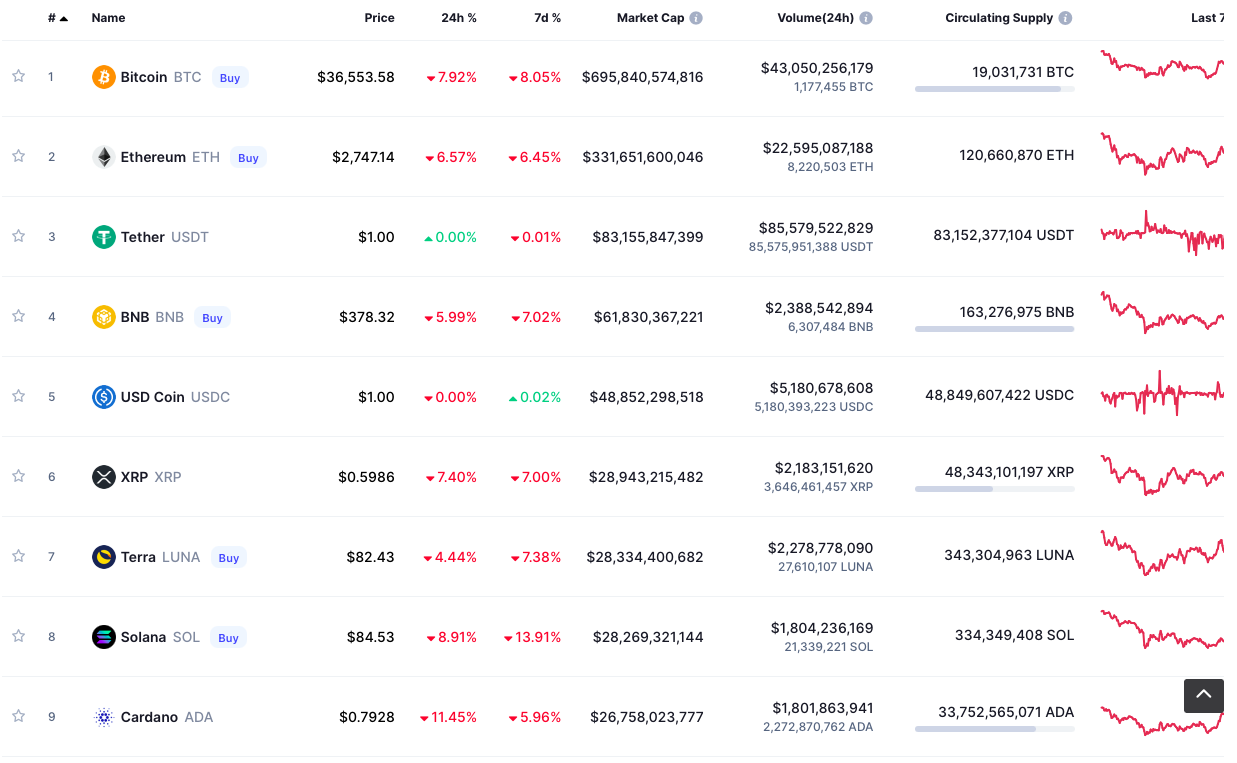Sort table by rank number column
The height and width of the screenshot is (763, 1237).
[58, 18]
